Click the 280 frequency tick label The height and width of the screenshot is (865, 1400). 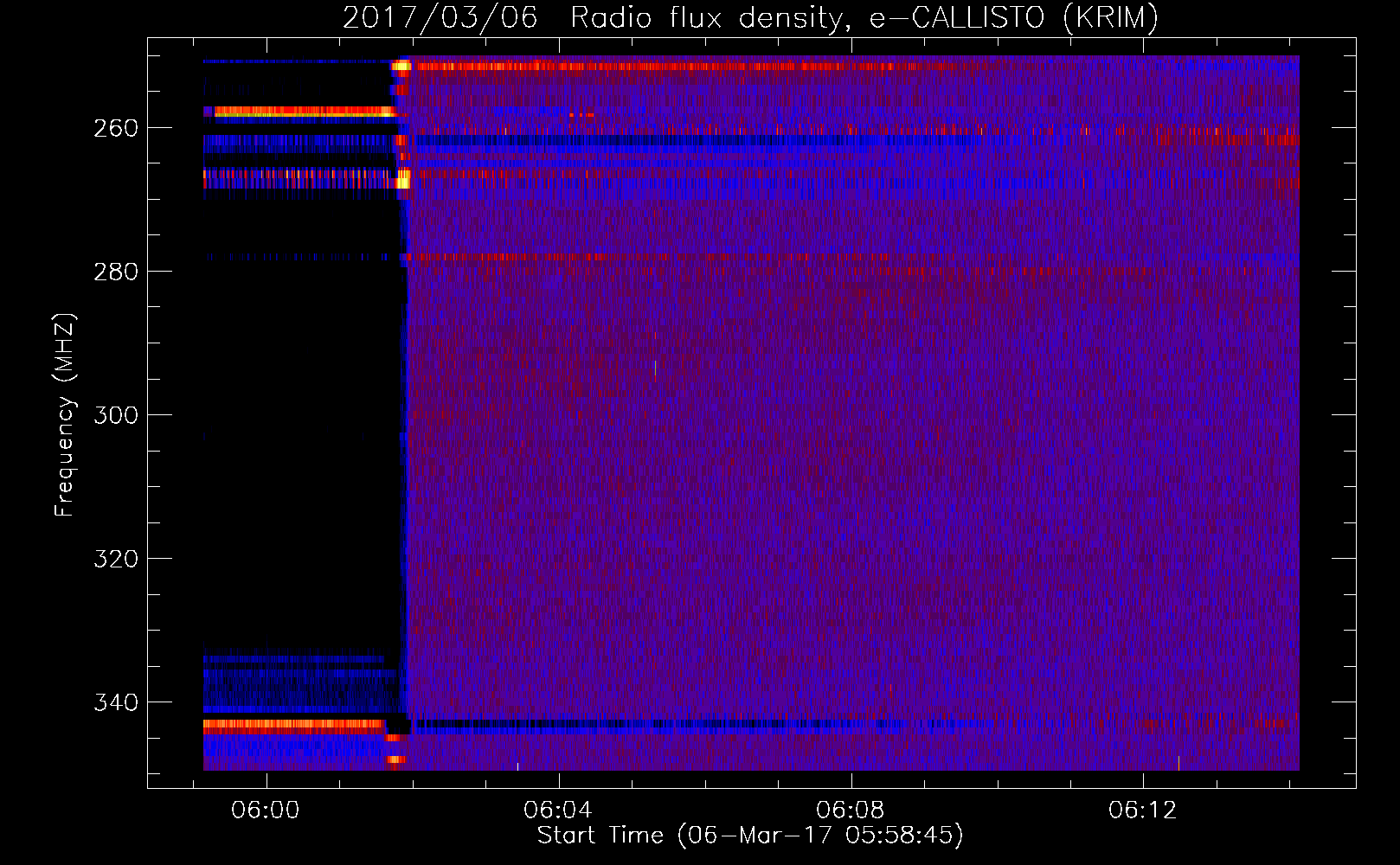coord(116,272)
